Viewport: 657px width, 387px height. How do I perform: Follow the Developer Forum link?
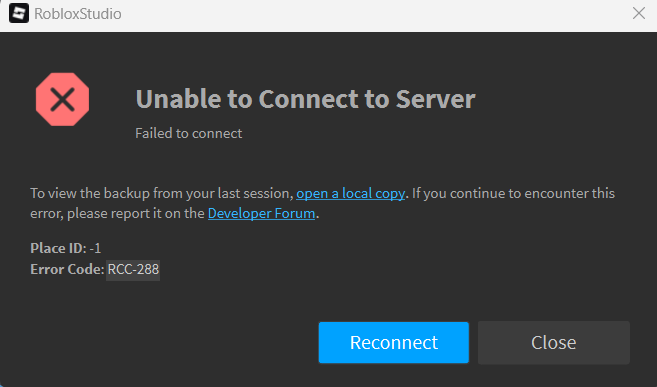coord(261,213)
